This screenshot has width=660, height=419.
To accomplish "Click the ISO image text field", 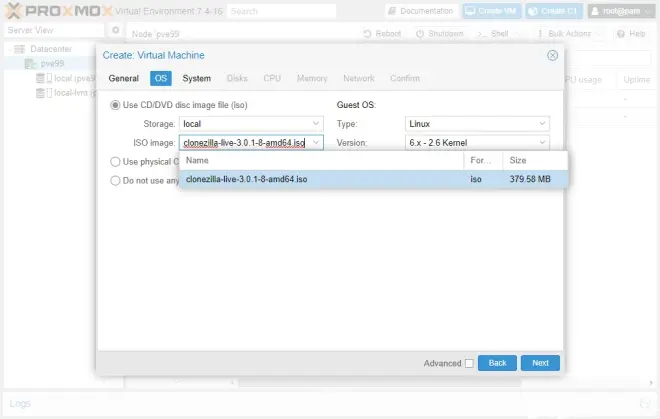I will [245, 143].
